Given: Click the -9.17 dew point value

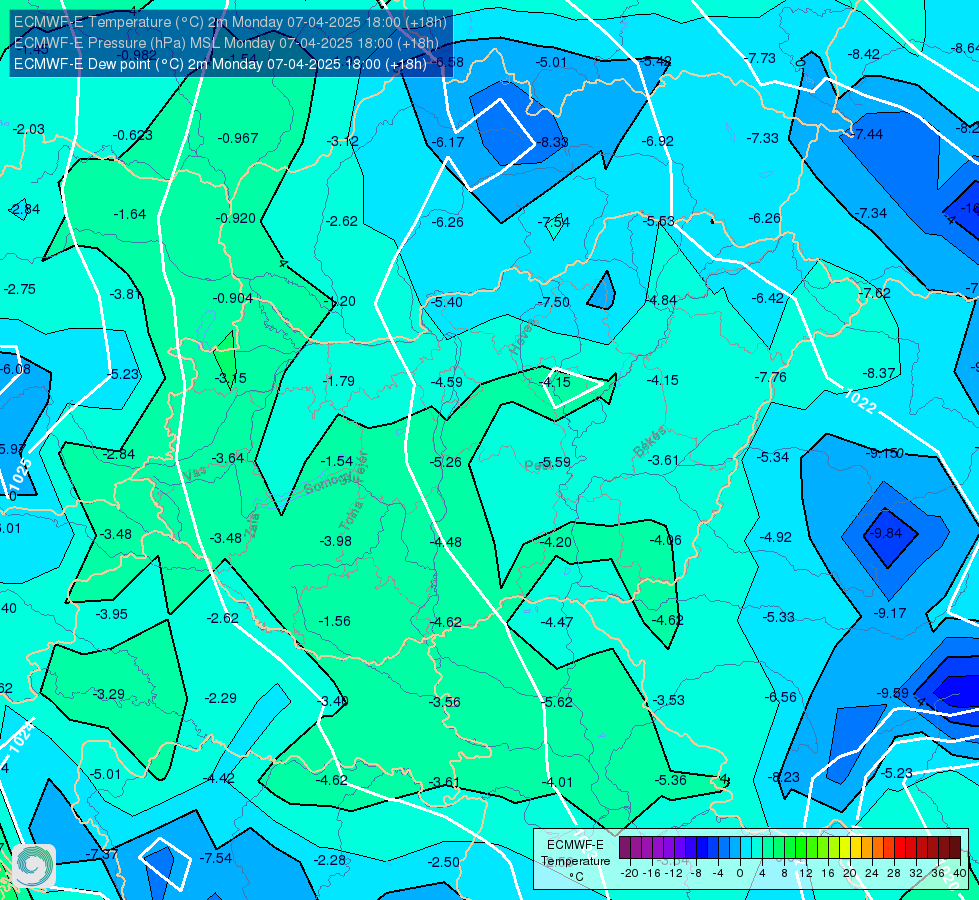Looking at the screenshot, I should click(x=889, y=613).
